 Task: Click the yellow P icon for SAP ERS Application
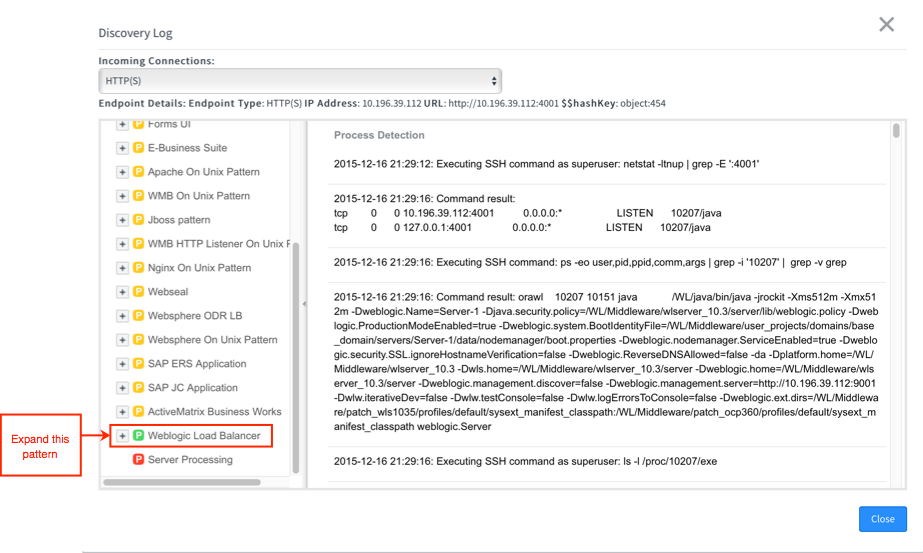click(138, 364)
